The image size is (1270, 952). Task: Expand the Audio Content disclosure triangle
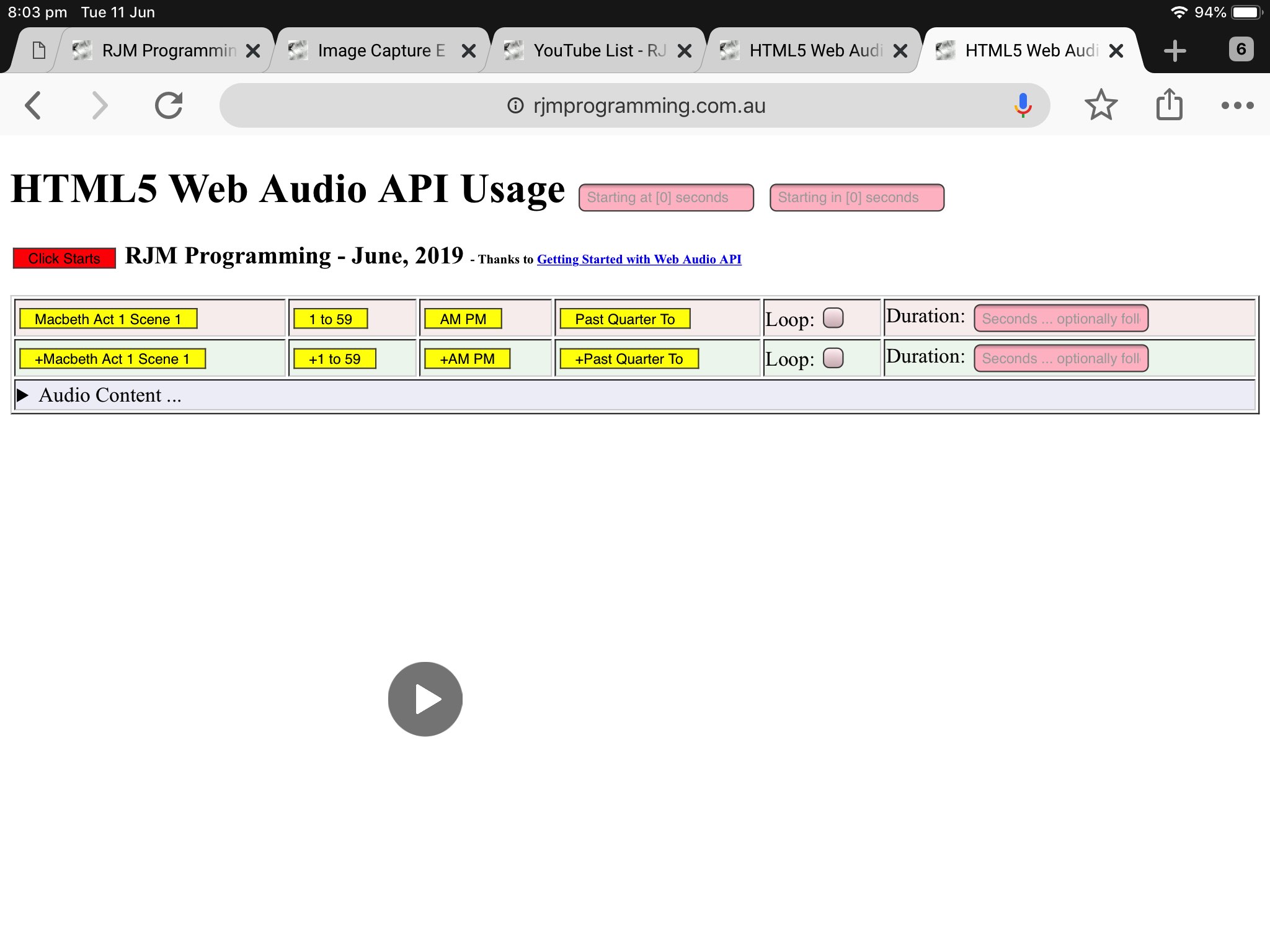[23, 395]
